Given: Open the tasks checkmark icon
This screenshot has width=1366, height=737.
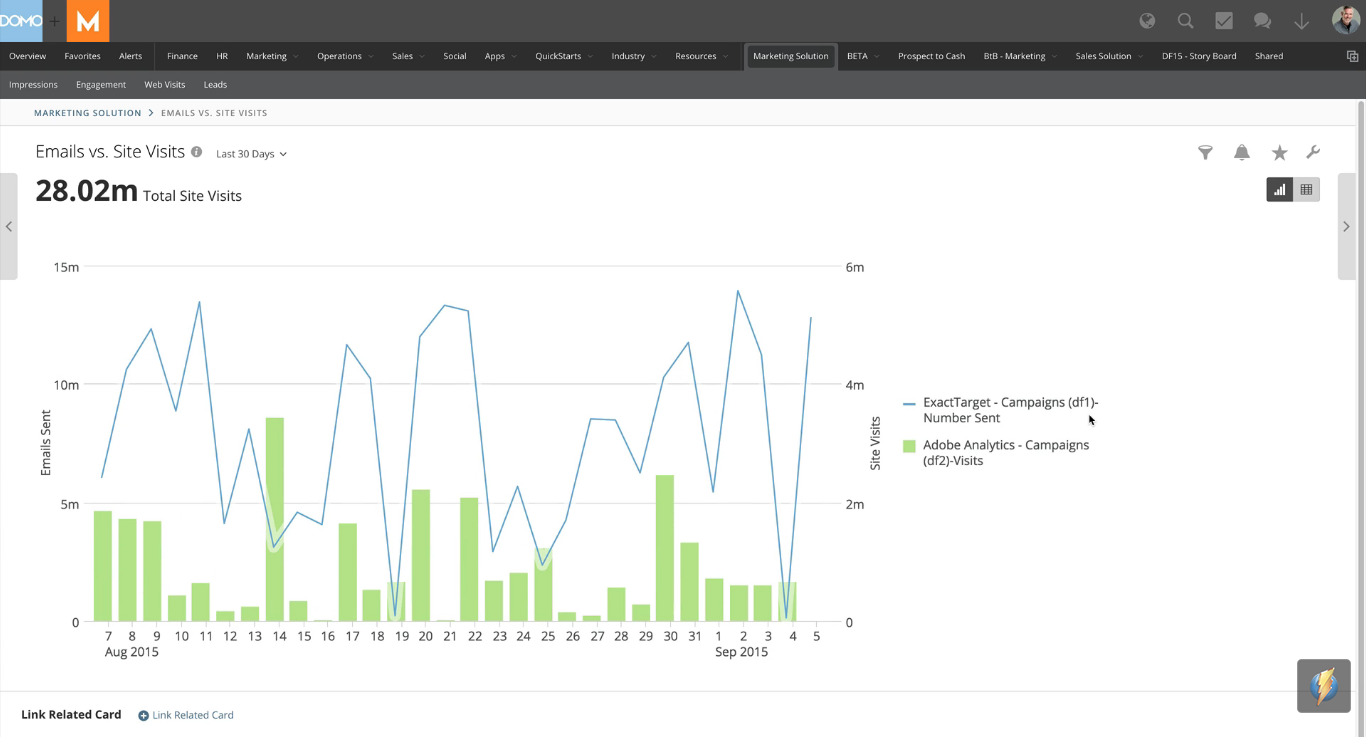Looking at the screenshot, I should click(x=1223, y=21).
